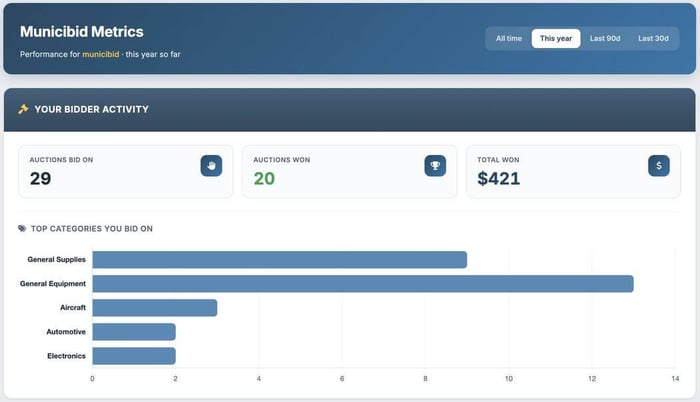Click the x-axis tick label 14
The image size is (700, 402).
click(x=675, y=379)
